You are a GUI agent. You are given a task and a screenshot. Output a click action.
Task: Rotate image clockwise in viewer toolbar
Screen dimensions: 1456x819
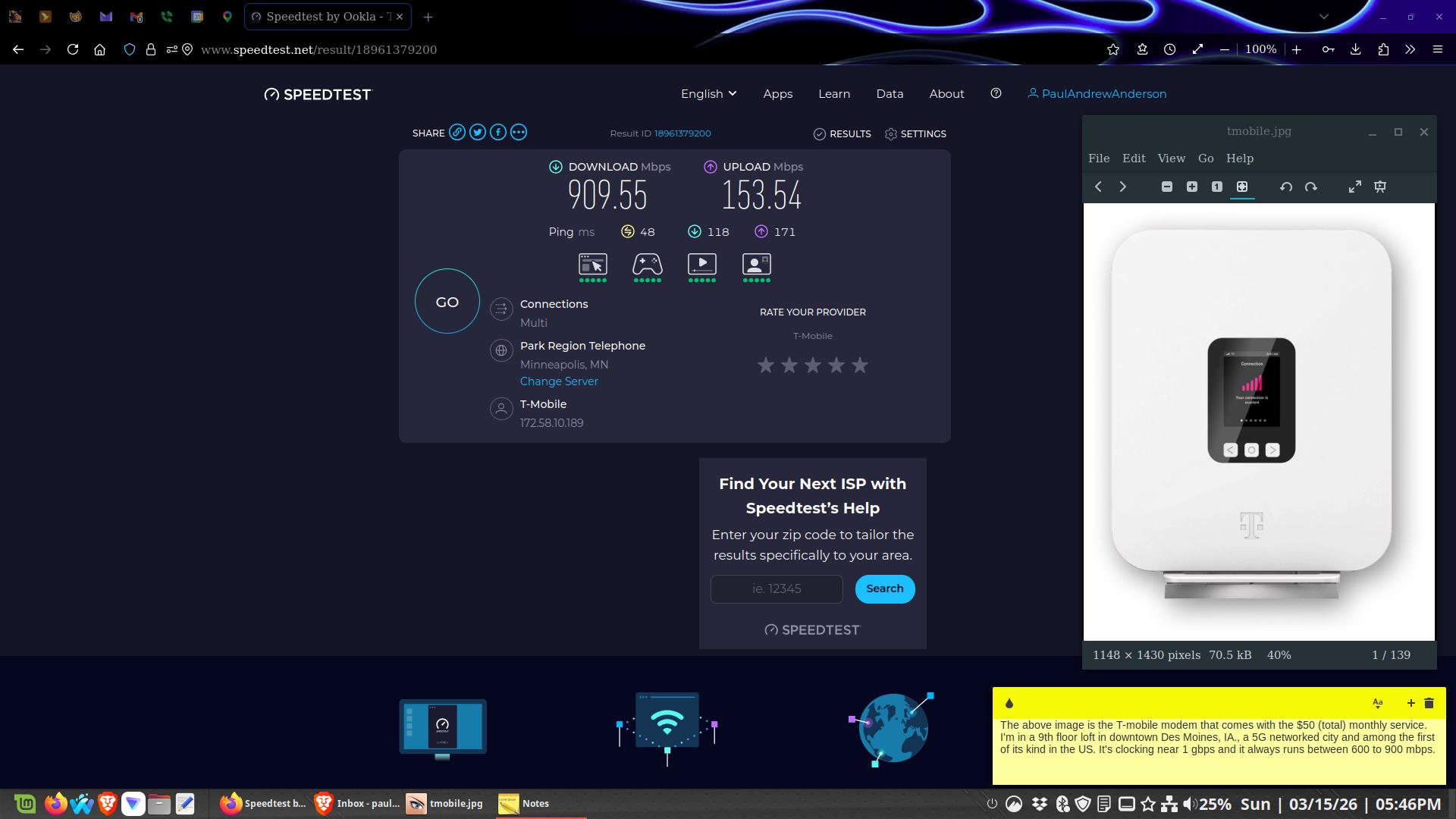[1310, 187]
